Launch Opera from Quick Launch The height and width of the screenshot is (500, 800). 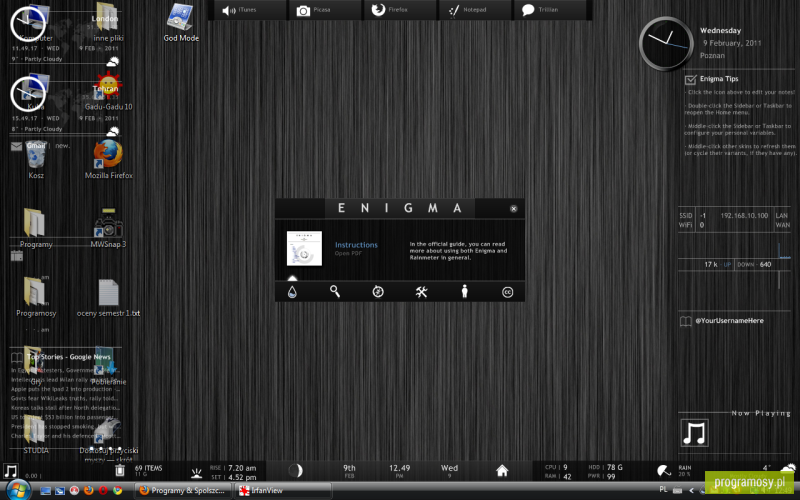coord(103,491)
